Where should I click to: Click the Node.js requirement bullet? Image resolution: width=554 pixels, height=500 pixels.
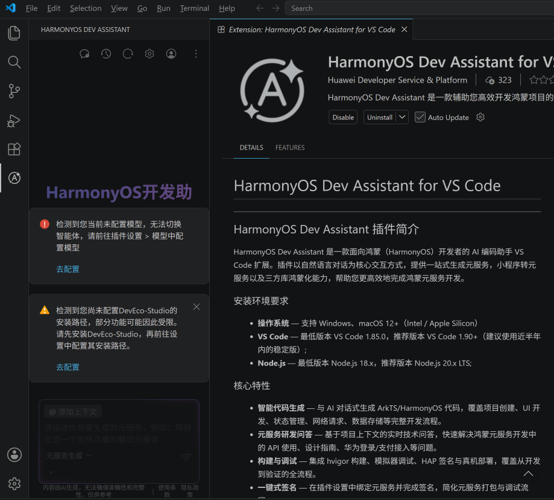coord(364,363)
